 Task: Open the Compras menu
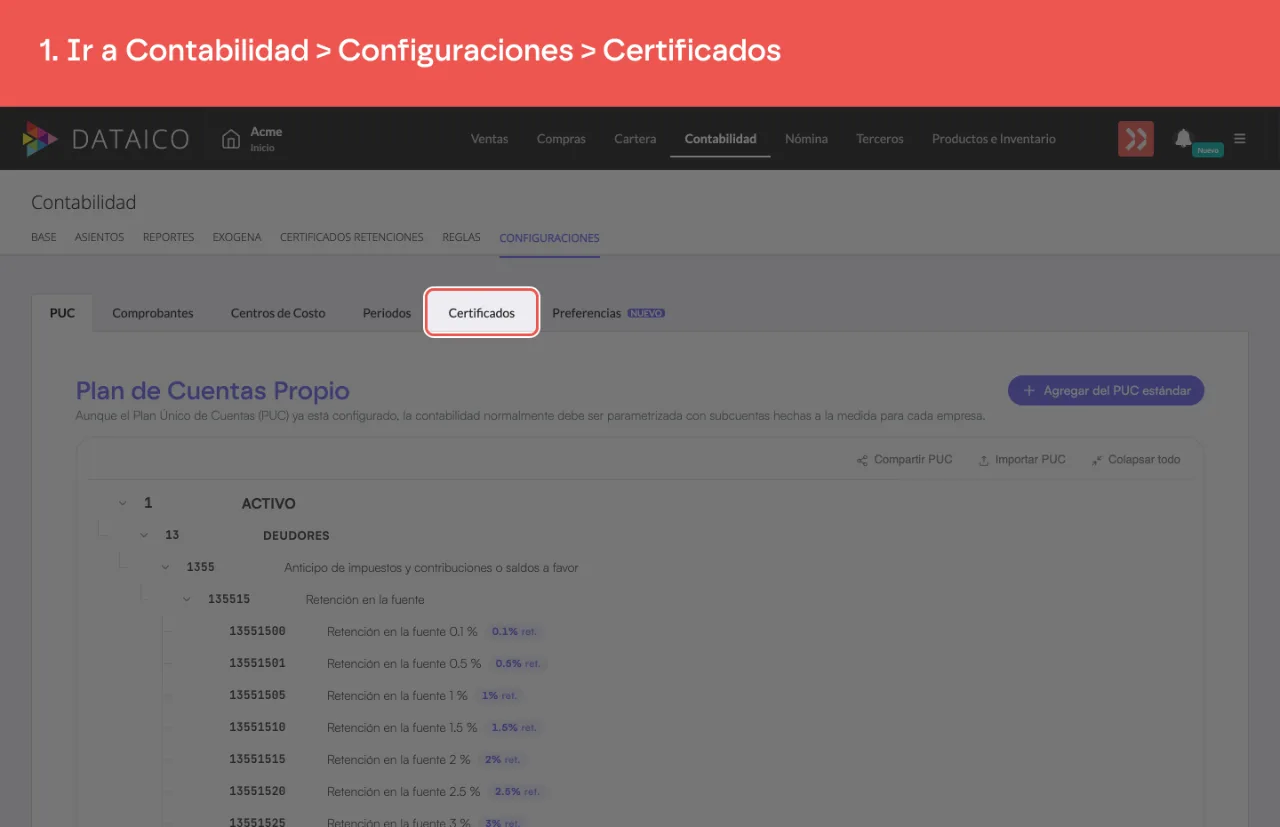pos(561,139)
